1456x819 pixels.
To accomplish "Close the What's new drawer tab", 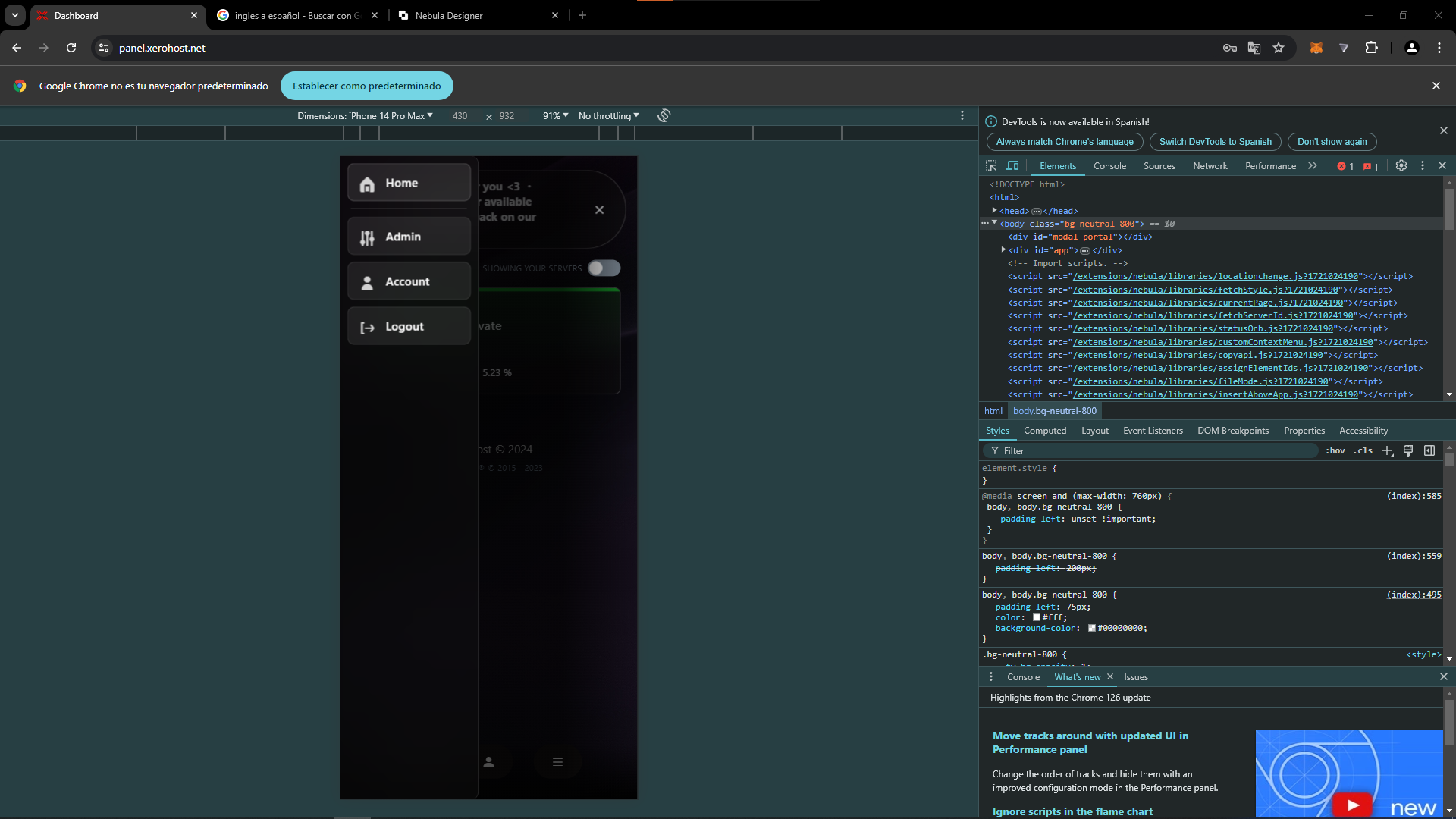I will 1110,676.
